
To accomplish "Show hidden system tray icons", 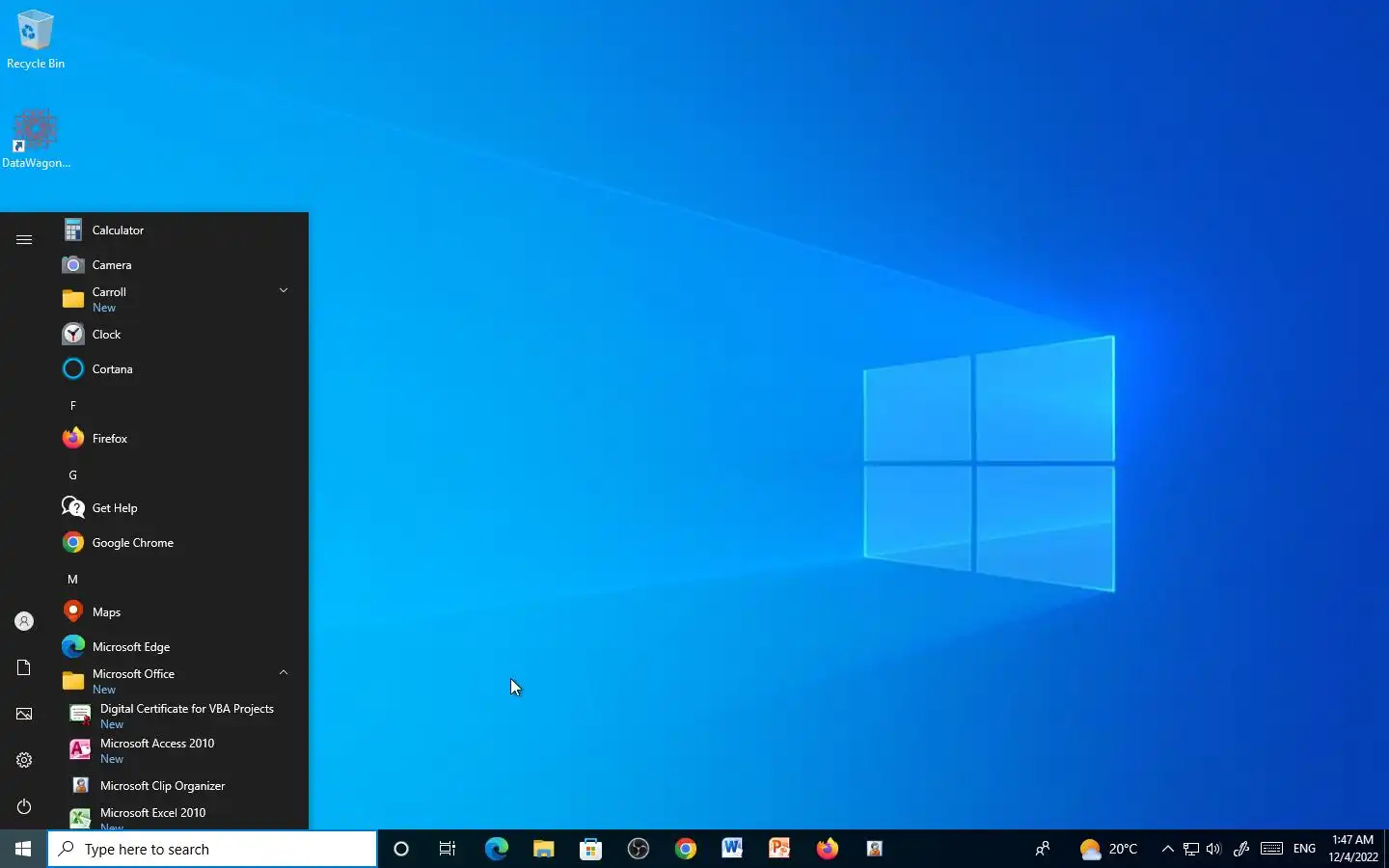I will point(1167,849).
